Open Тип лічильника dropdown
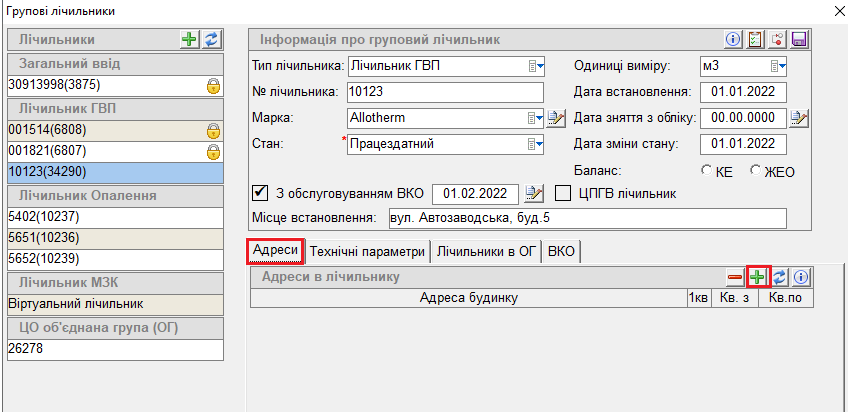The width and height of the screenshot is (848, 413). click(535, 67)
